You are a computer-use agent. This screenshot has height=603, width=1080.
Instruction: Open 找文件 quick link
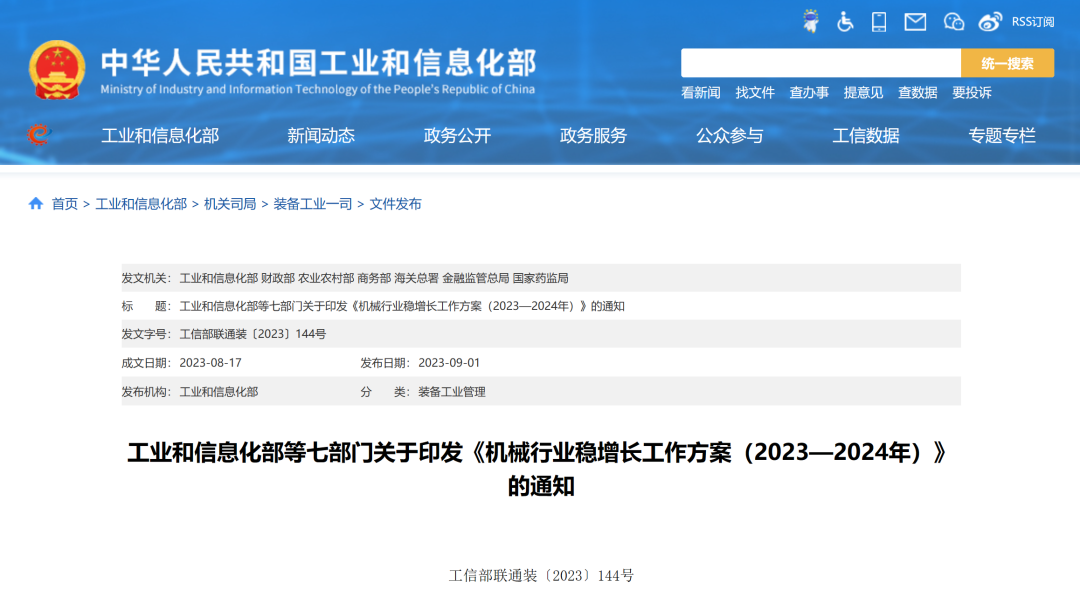coord(755,92)
